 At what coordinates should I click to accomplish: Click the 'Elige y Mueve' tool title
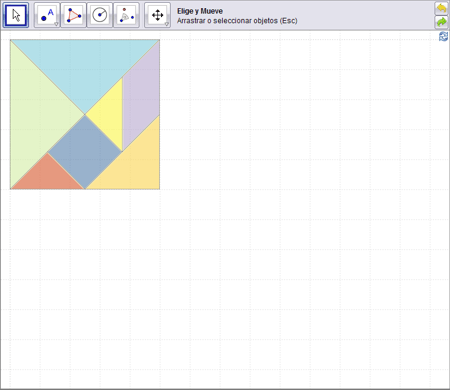tap(200, 11)
